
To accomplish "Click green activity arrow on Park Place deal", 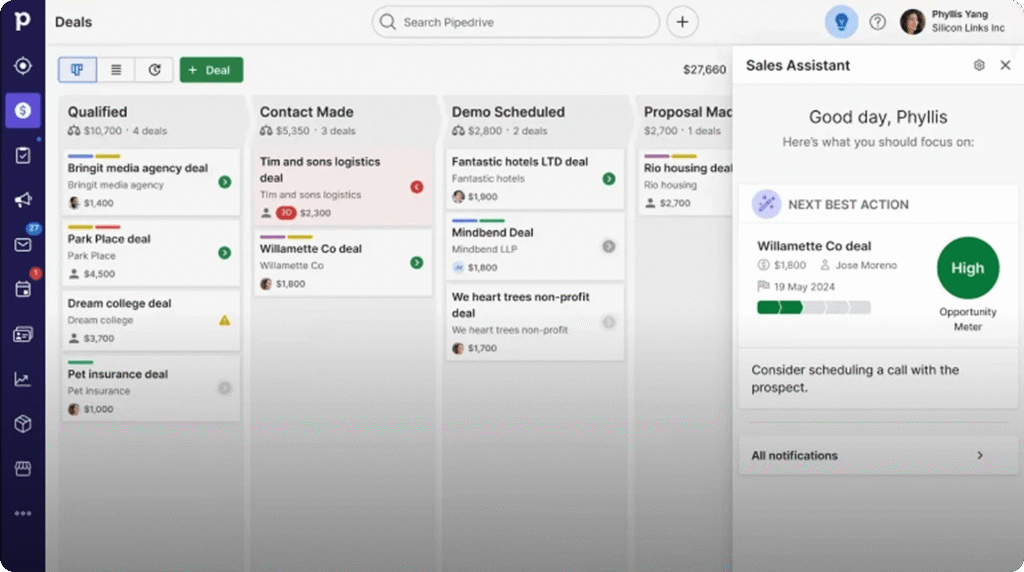I will [225, 253].
